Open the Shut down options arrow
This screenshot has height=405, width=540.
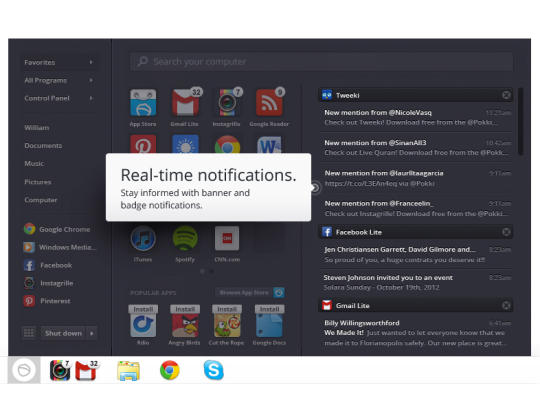click(92, 333)
